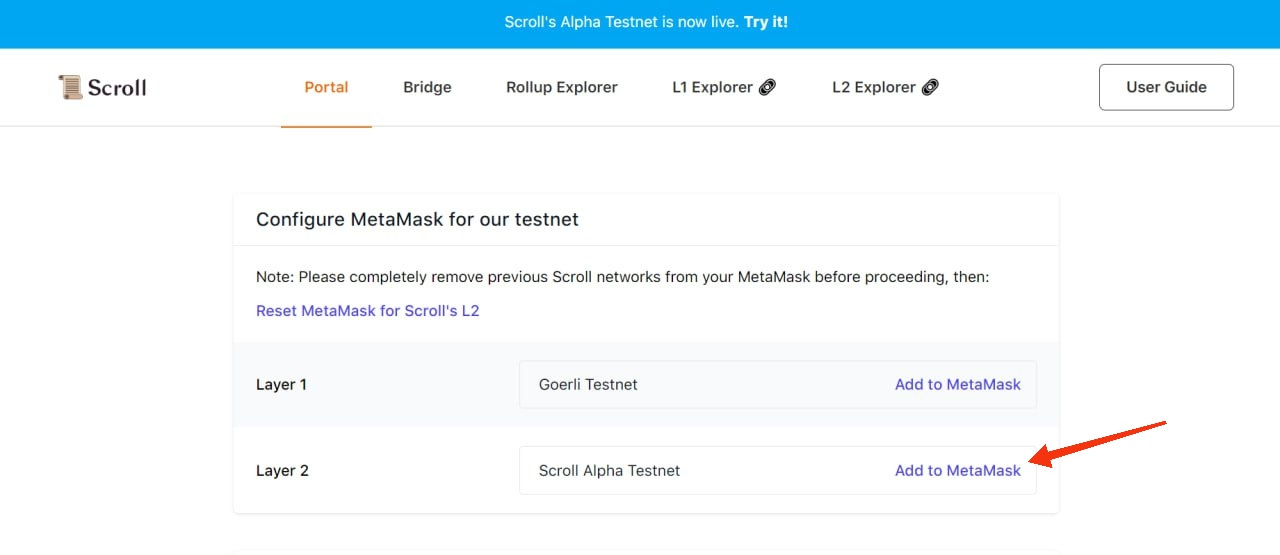This screenshot has width=1280, height=555.
Task: Add Goerli Testnet to MetaMask
Action: (958, 384)
